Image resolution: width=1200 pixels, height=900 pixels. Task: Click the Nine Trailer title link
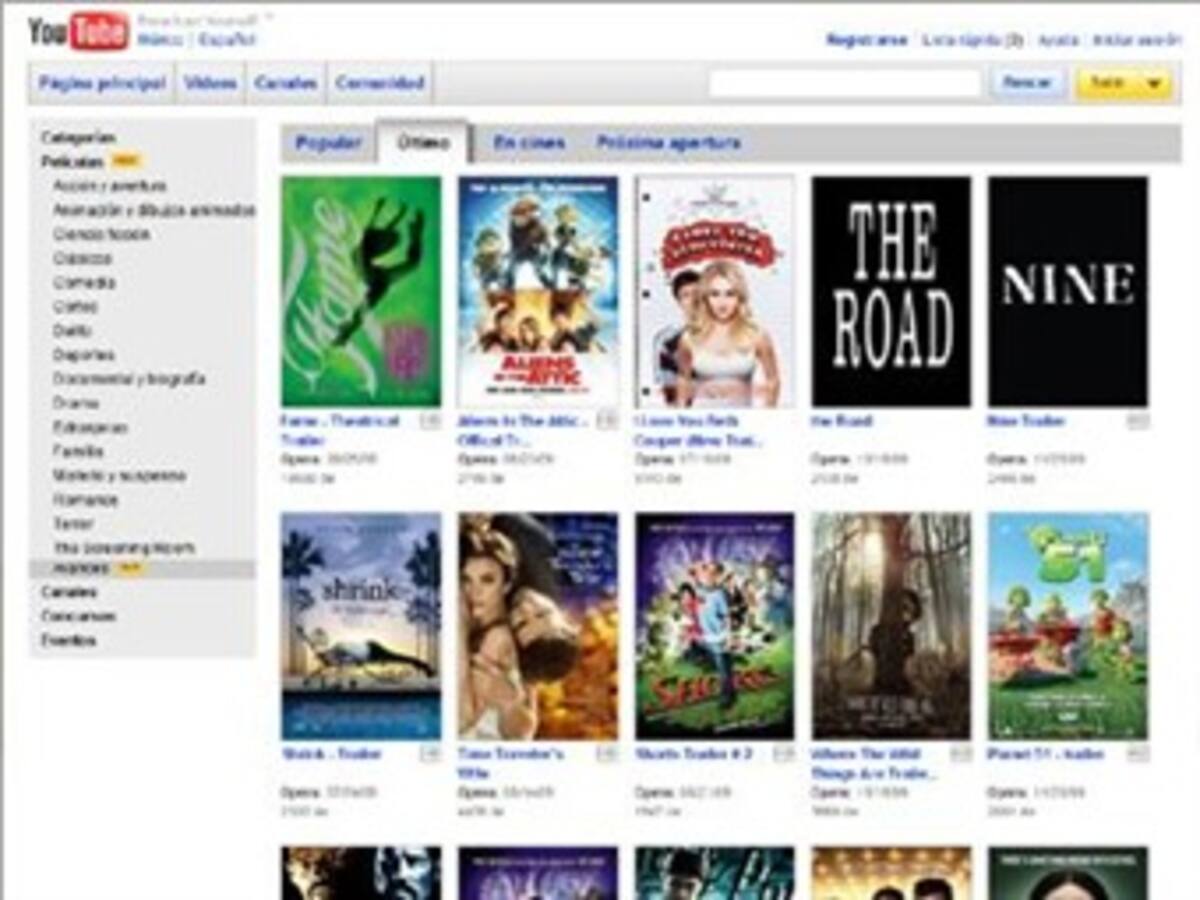click(1026, 421)
